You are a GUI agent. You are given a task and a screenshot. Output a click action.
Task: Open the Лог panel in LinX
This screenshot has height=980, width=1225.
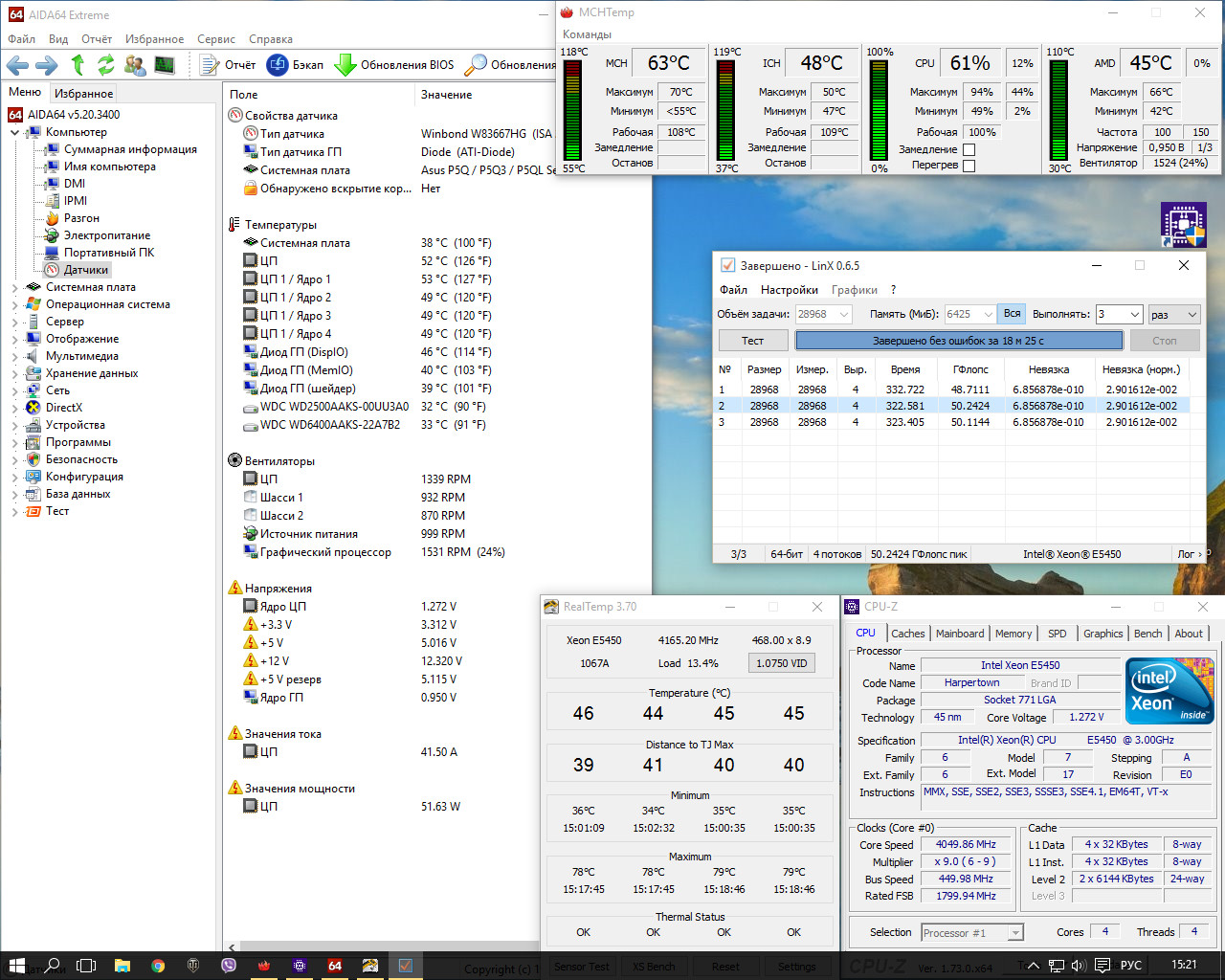1190,554
